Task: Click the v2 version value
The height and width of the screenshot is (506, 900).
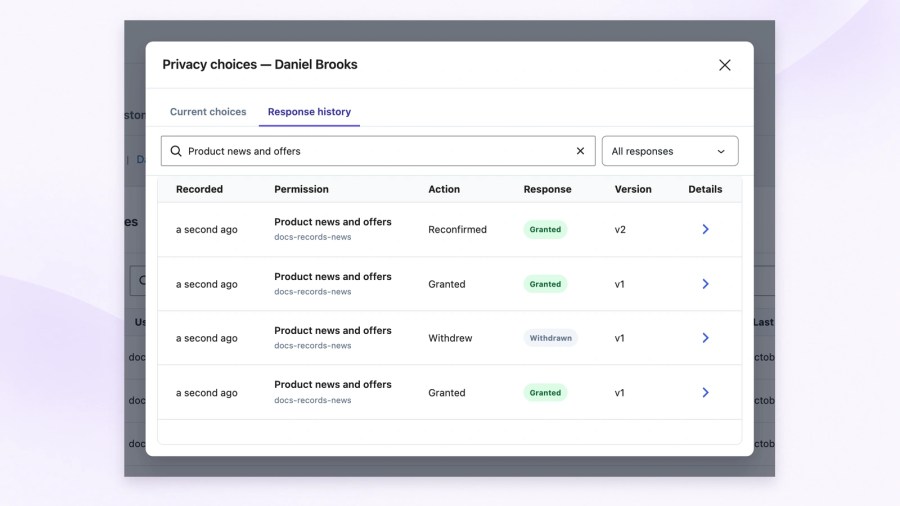Action: coord(620,229)
